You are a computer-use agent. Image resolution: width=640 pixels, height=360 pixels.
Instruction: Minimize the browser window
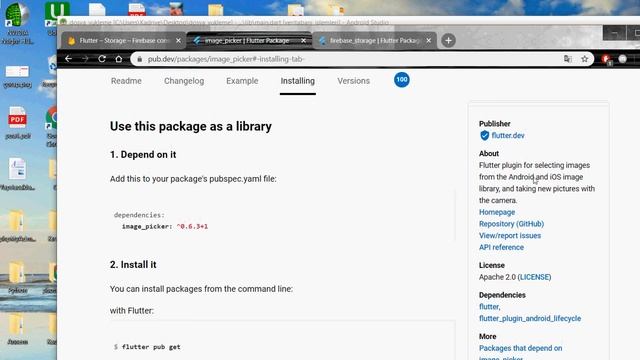[x=614, y=33]
